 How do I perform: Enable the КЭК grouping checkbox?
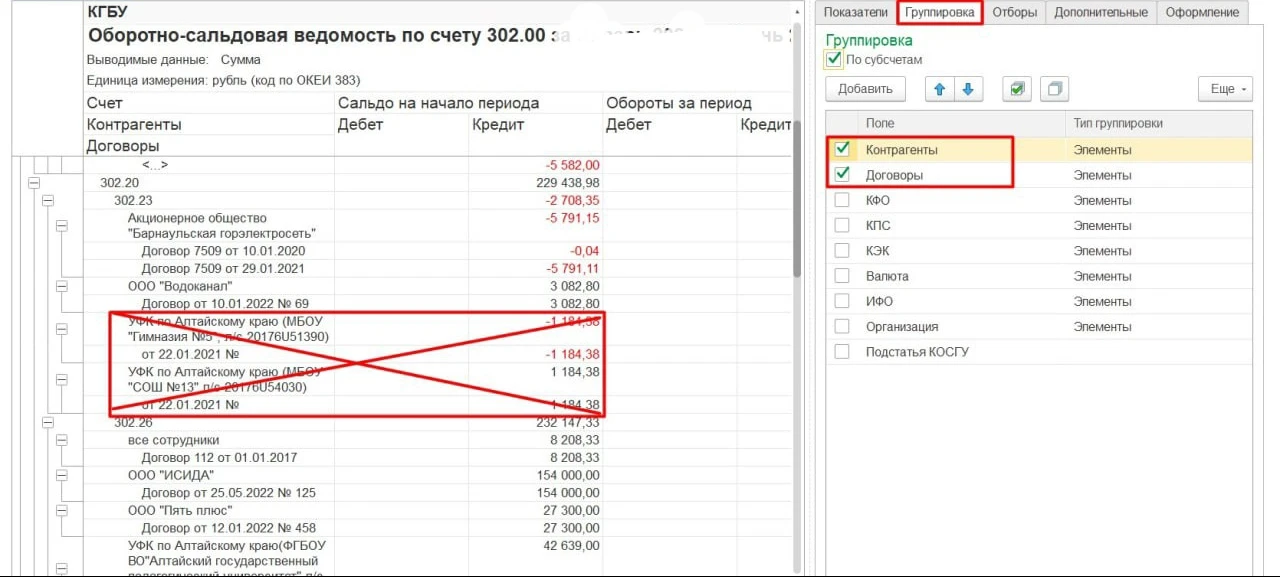(842, 250)
